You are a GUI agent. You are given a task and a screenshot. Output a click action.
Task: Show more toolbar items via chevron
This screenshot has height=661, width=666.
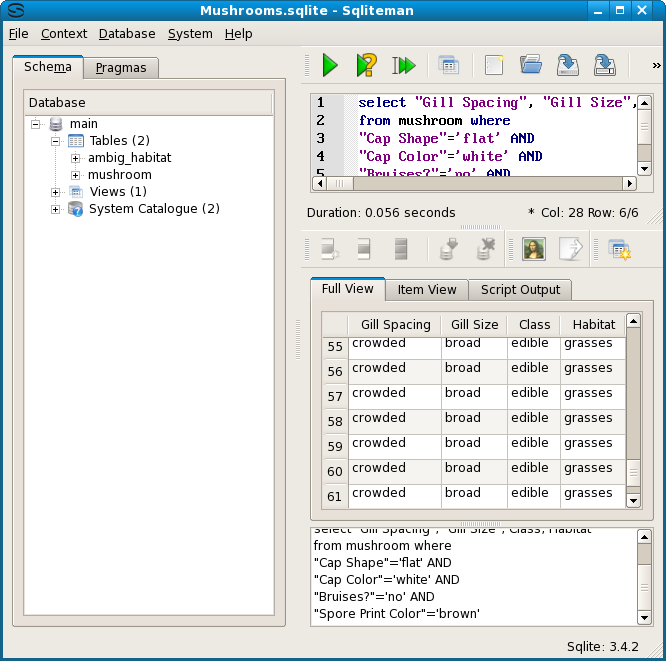656,65
